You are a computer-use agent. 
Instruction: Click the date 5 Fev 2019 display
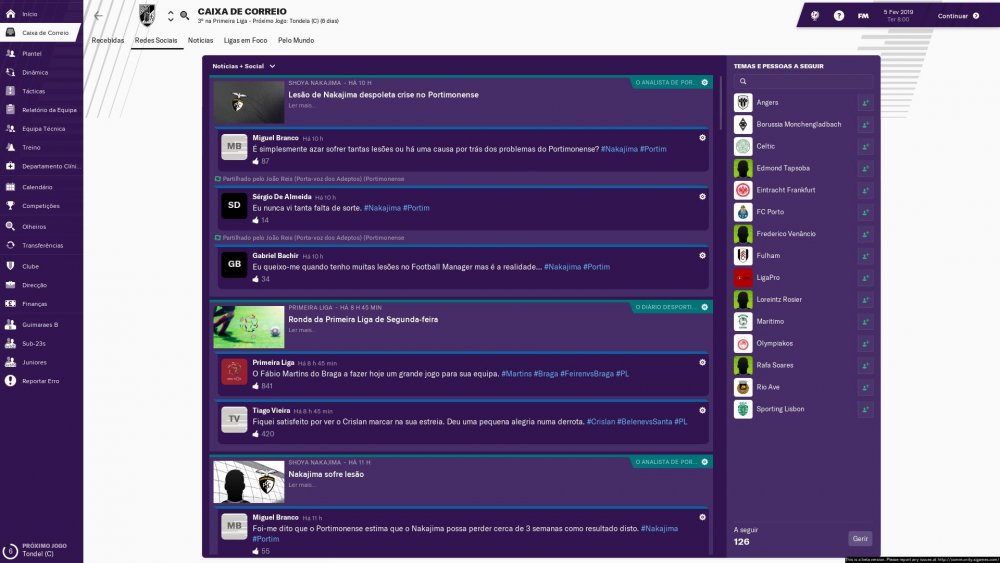click(x=898, y=12)
